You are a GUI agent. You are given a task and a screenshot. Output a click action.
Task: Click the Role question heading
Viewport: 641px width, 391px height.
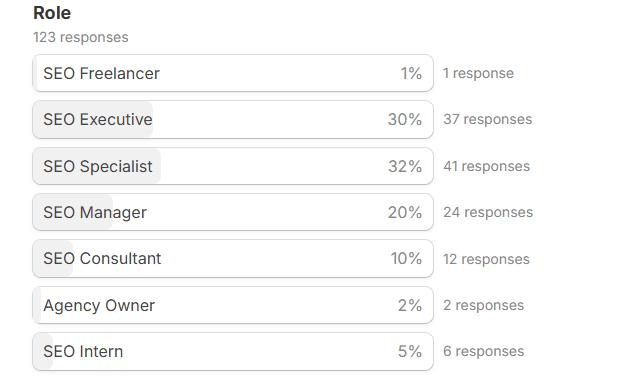pyautogui.click(x=52, y=13)
